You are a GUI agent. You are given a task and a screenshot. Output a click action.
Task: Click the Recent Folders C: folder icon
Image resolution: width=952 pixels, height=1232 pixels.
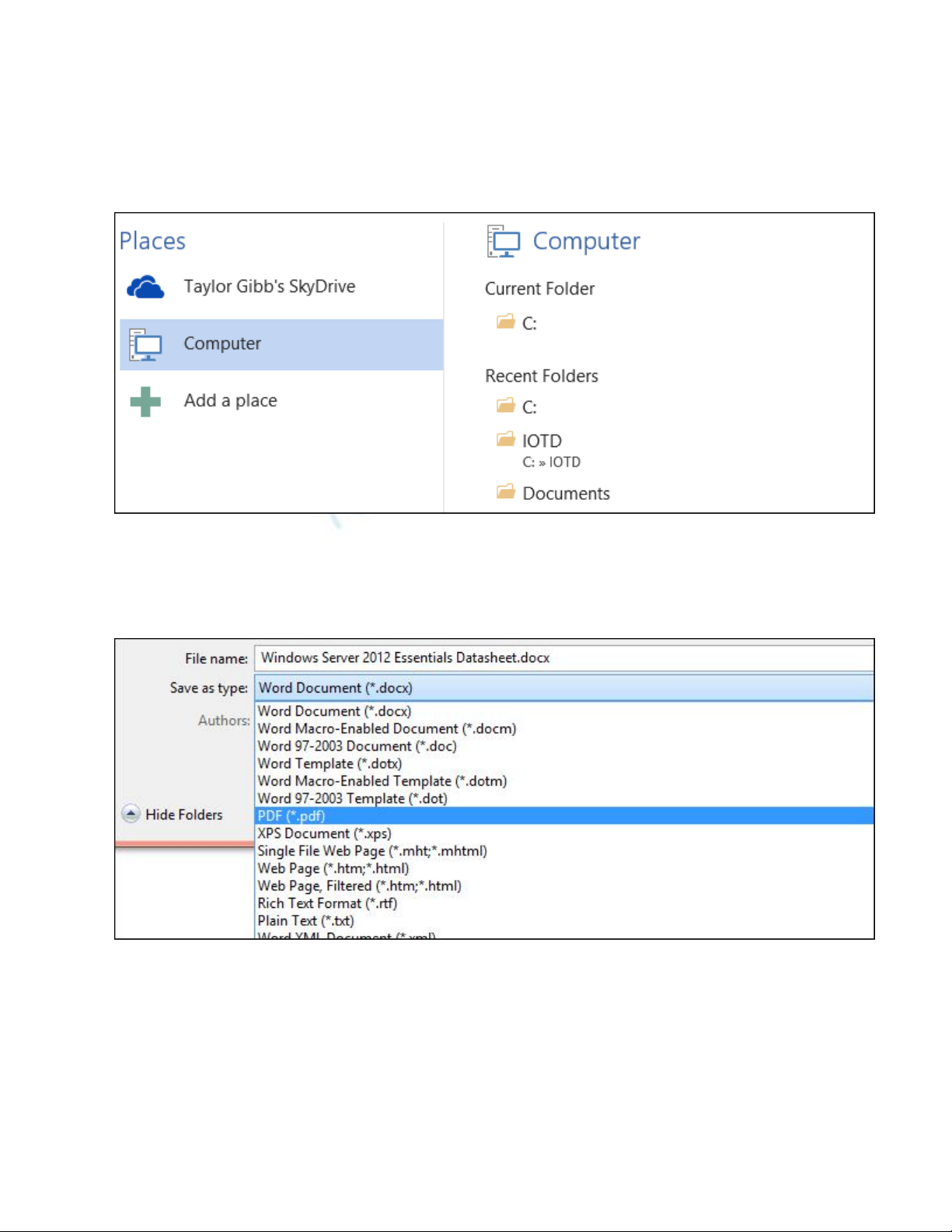point(506,406)
